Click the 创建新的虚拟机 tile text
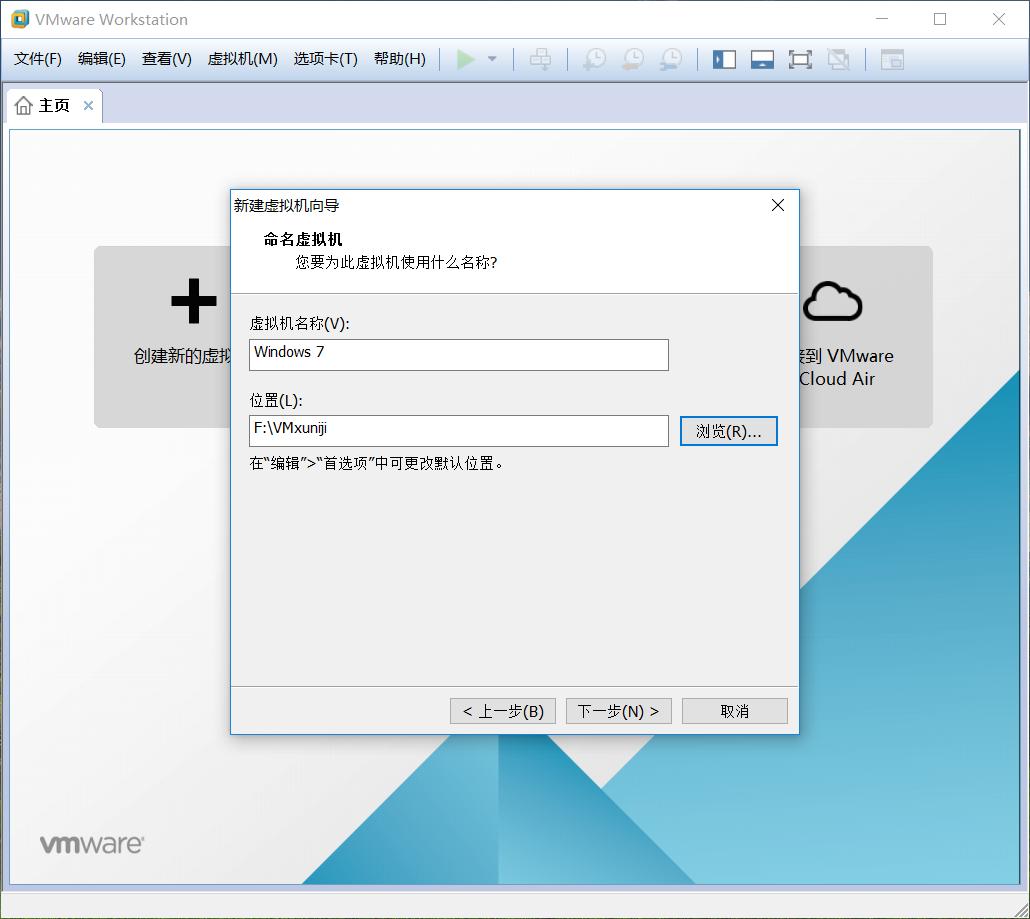Viewport: 1030px width, 919px height. (182, 356)
